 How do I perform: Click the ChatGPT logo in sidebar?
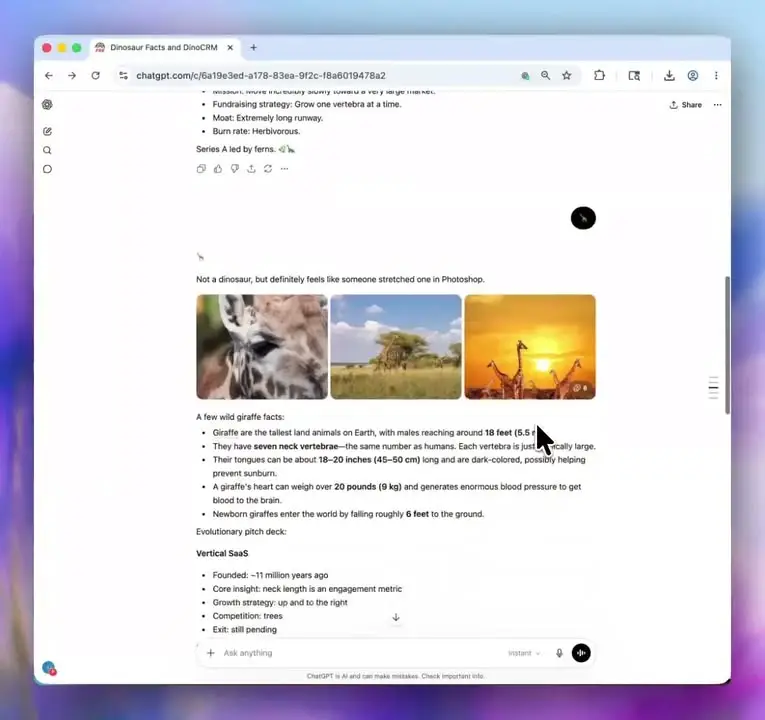click(47, 104)
